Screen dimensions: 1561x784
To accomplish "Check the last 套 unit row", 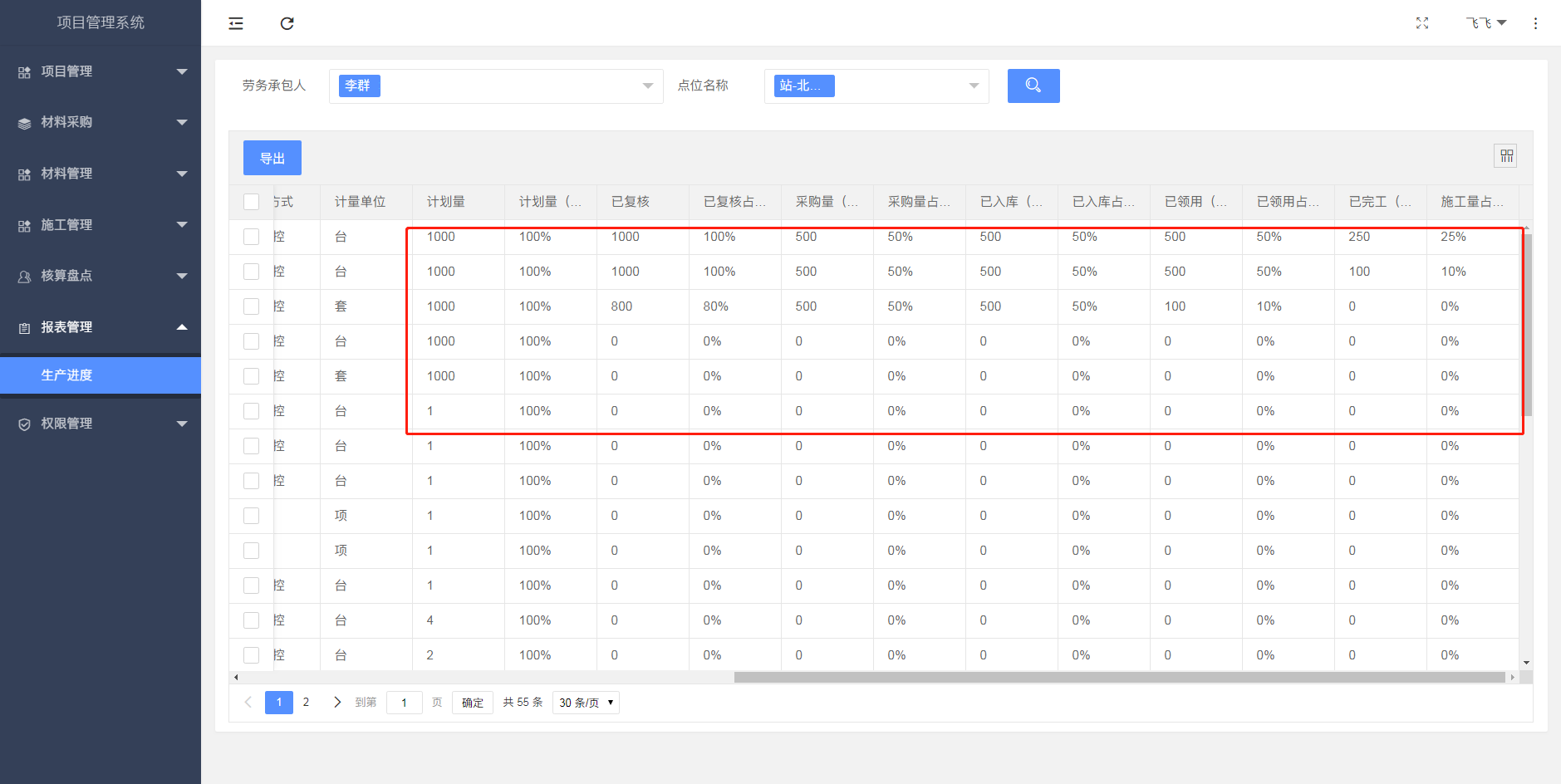I will click(x=252, y=376).
